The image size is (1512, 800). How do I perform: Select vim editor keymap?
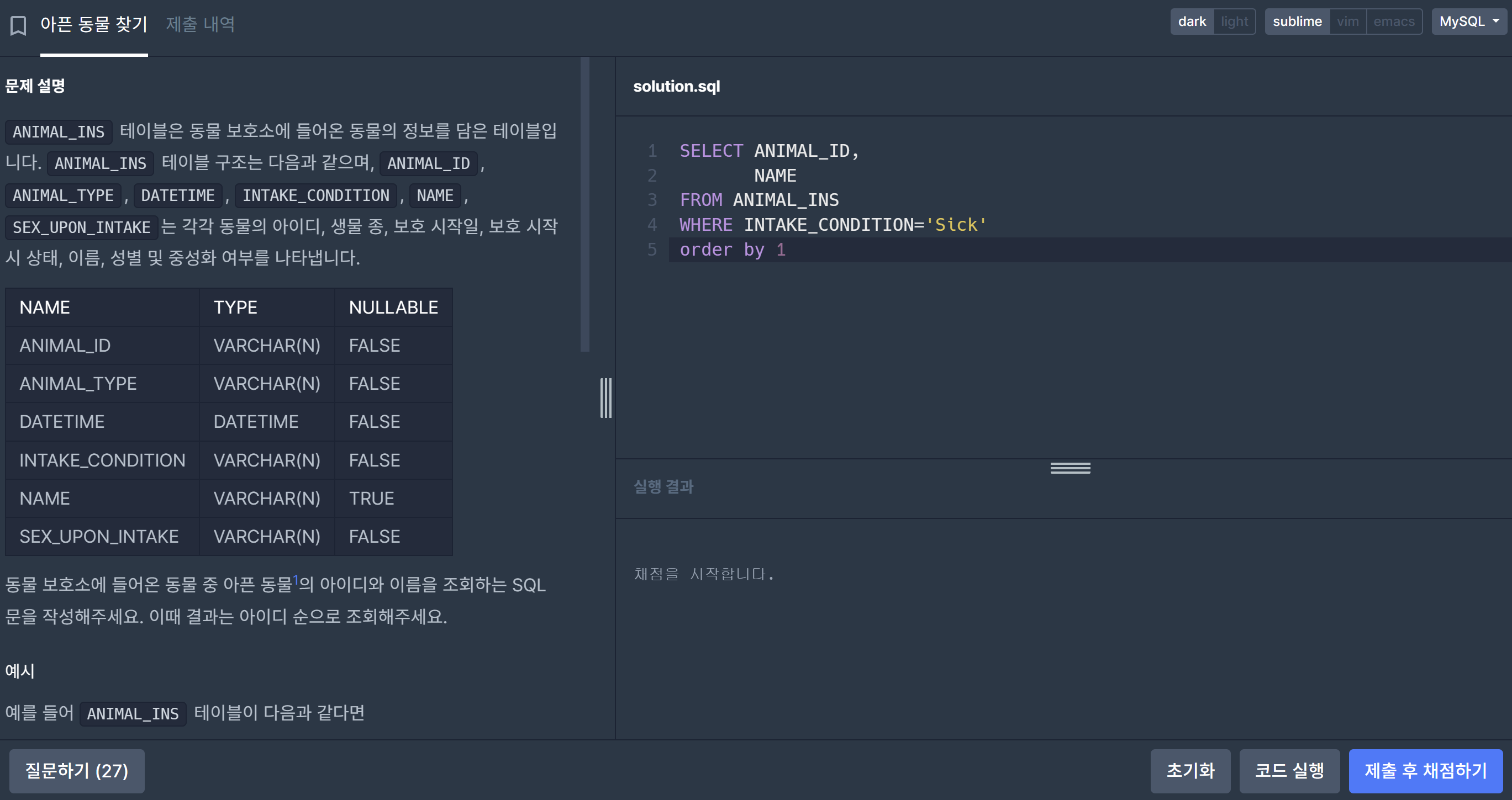click(1348, 22)
